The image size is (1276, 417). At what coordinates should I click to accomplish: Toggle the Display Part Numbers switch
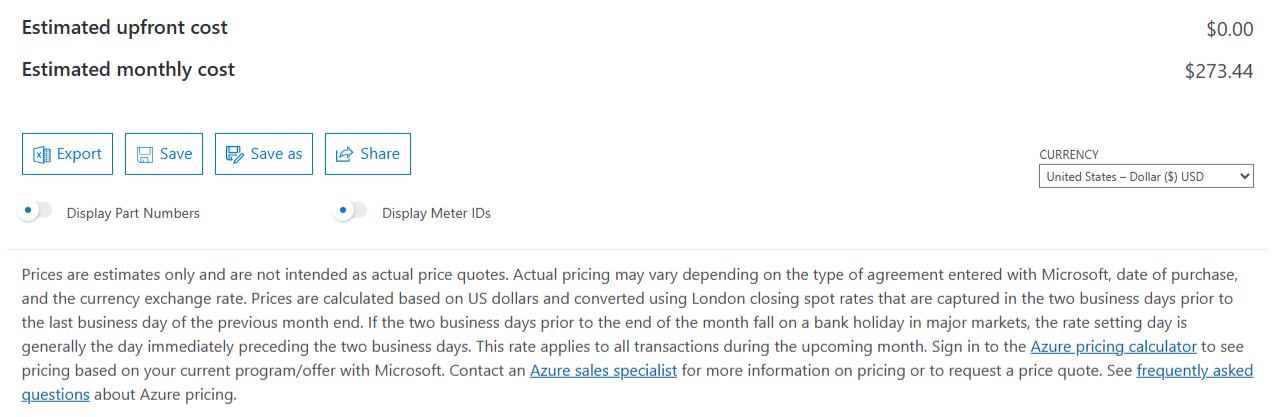[x=37, y=211]
